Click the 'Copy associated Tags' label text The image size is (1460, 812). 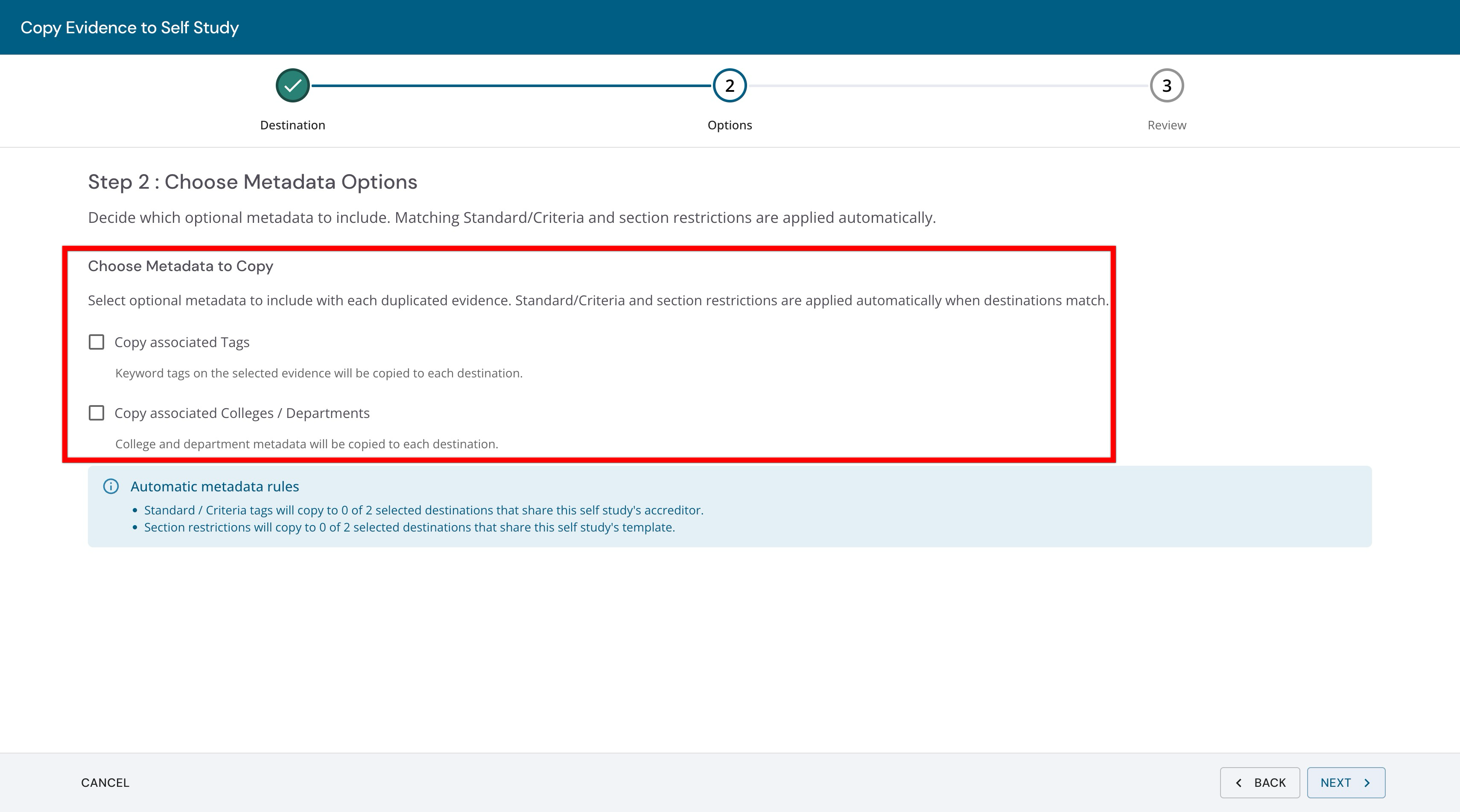(x=182, y=342)
